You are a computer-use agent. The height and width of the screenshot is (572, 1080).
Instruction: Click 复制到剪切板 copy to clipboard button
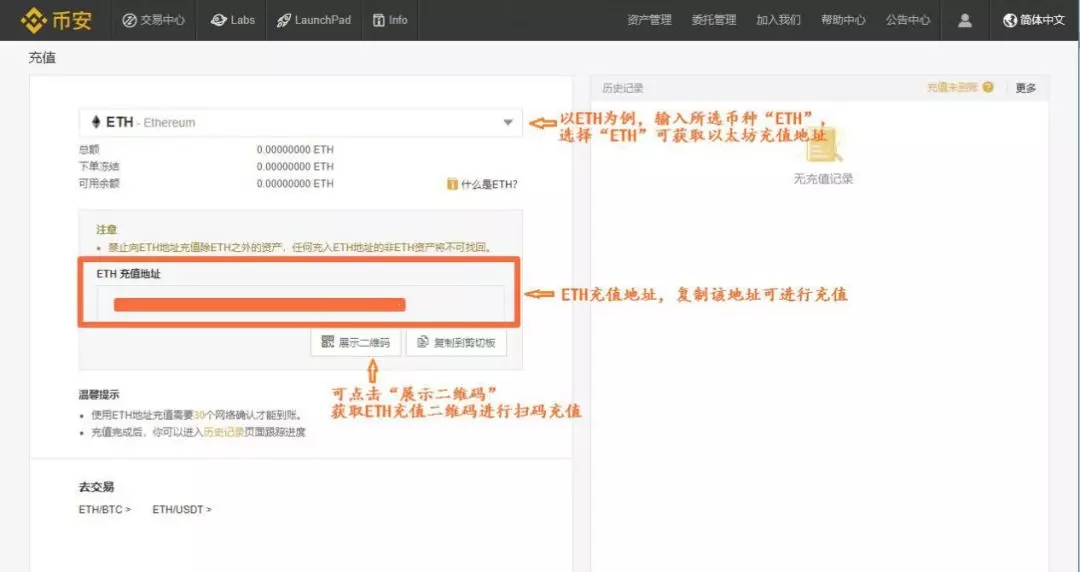(456, 342)
